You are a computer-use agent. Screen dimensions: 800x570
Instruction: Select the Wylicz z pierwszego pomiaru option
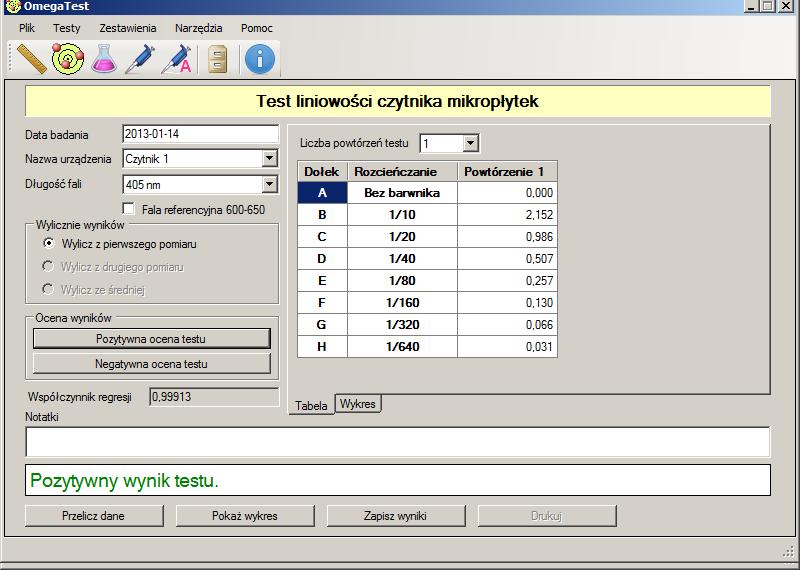pyautogui.click(x=47, y=243)
